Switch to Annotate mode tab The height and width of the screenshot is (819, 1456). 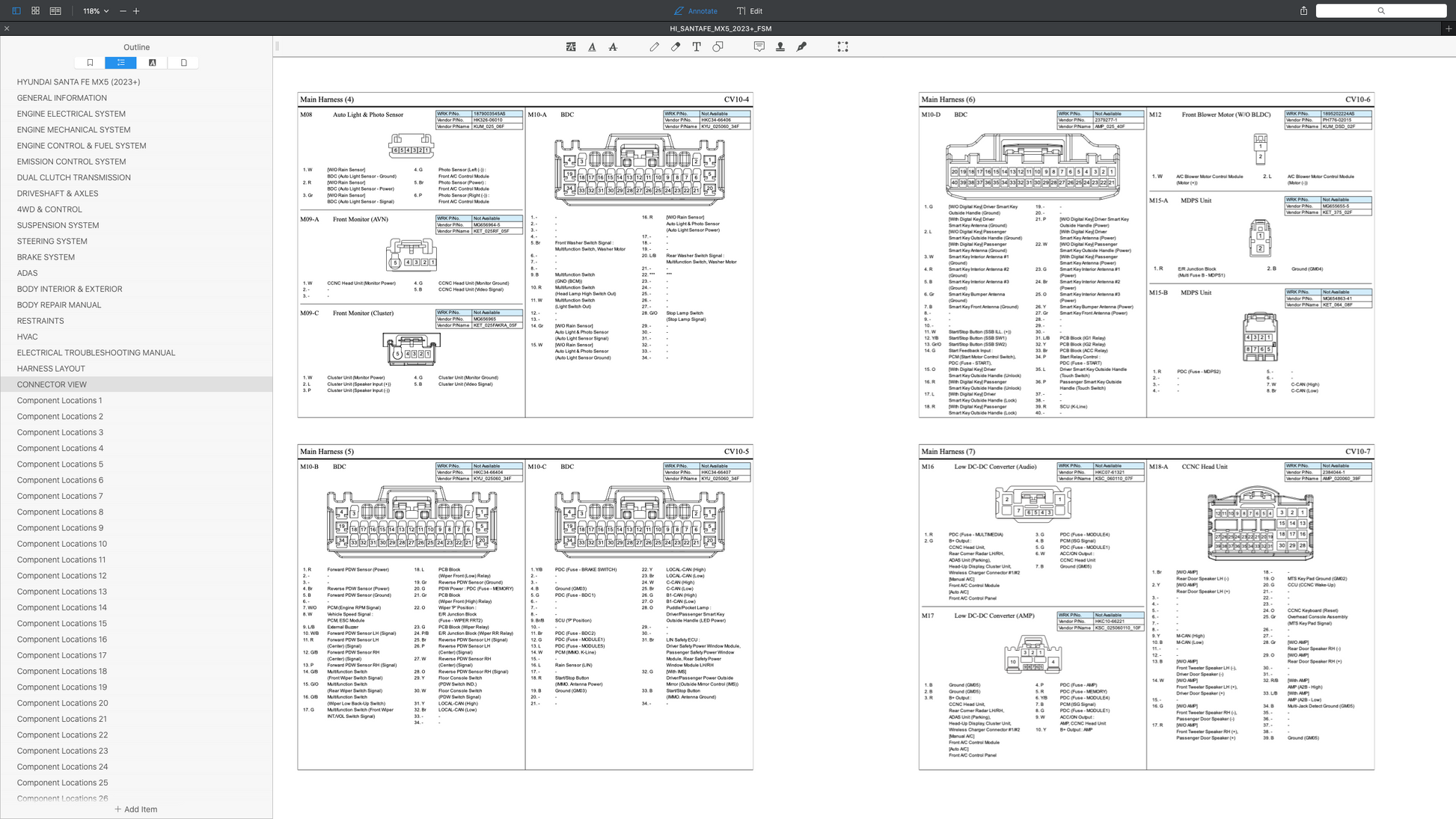tap(696, 11)
